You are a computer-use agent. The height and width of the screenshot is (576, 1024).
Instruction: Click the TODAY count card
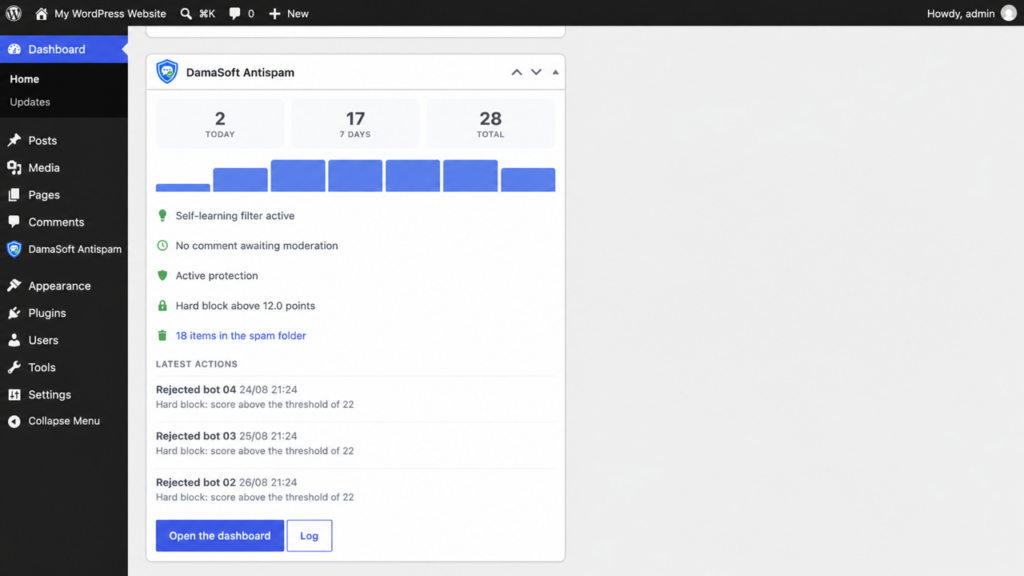click(220, 123)
